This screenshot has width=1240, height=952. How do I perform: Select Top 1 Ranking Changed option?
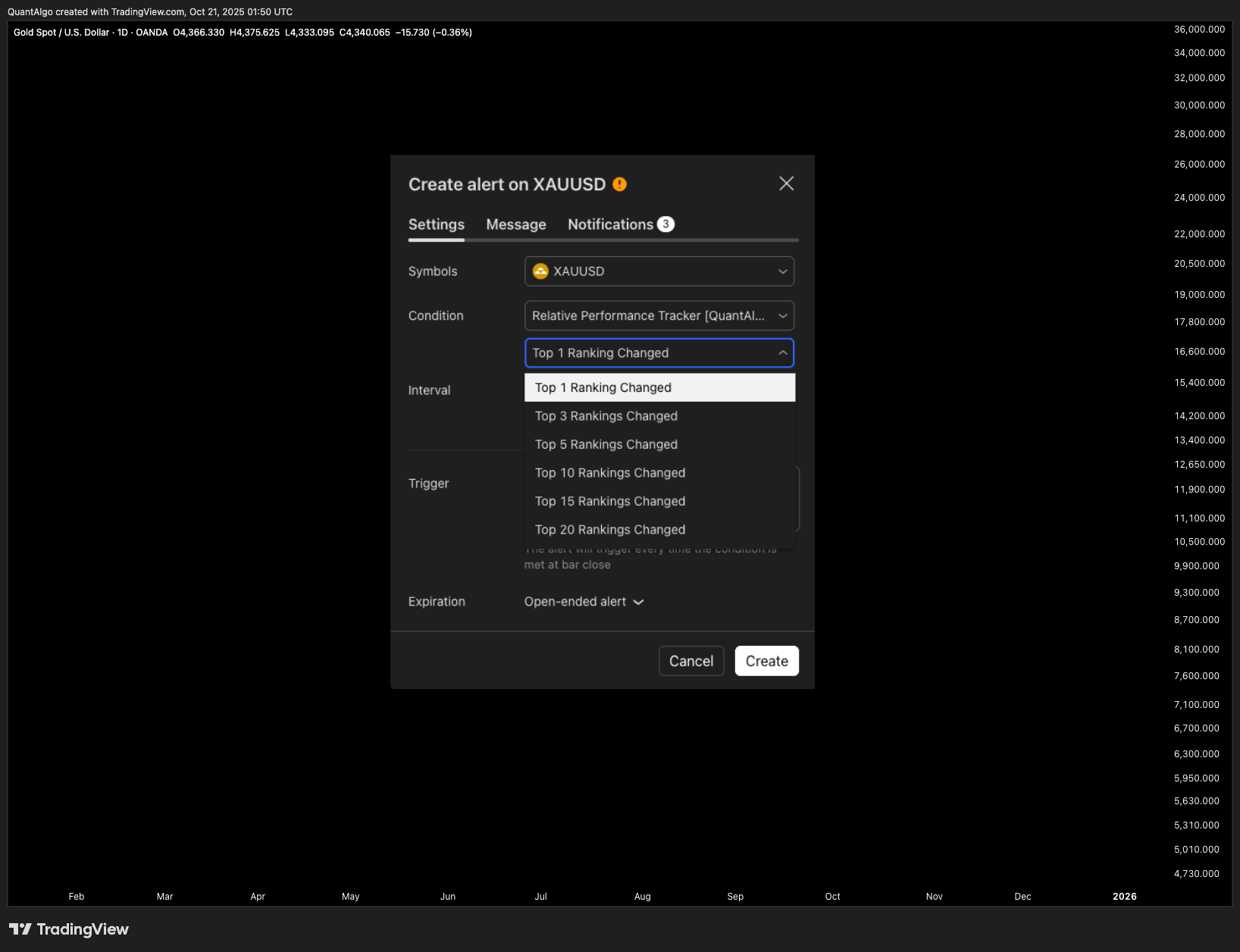tap(659, 387)
